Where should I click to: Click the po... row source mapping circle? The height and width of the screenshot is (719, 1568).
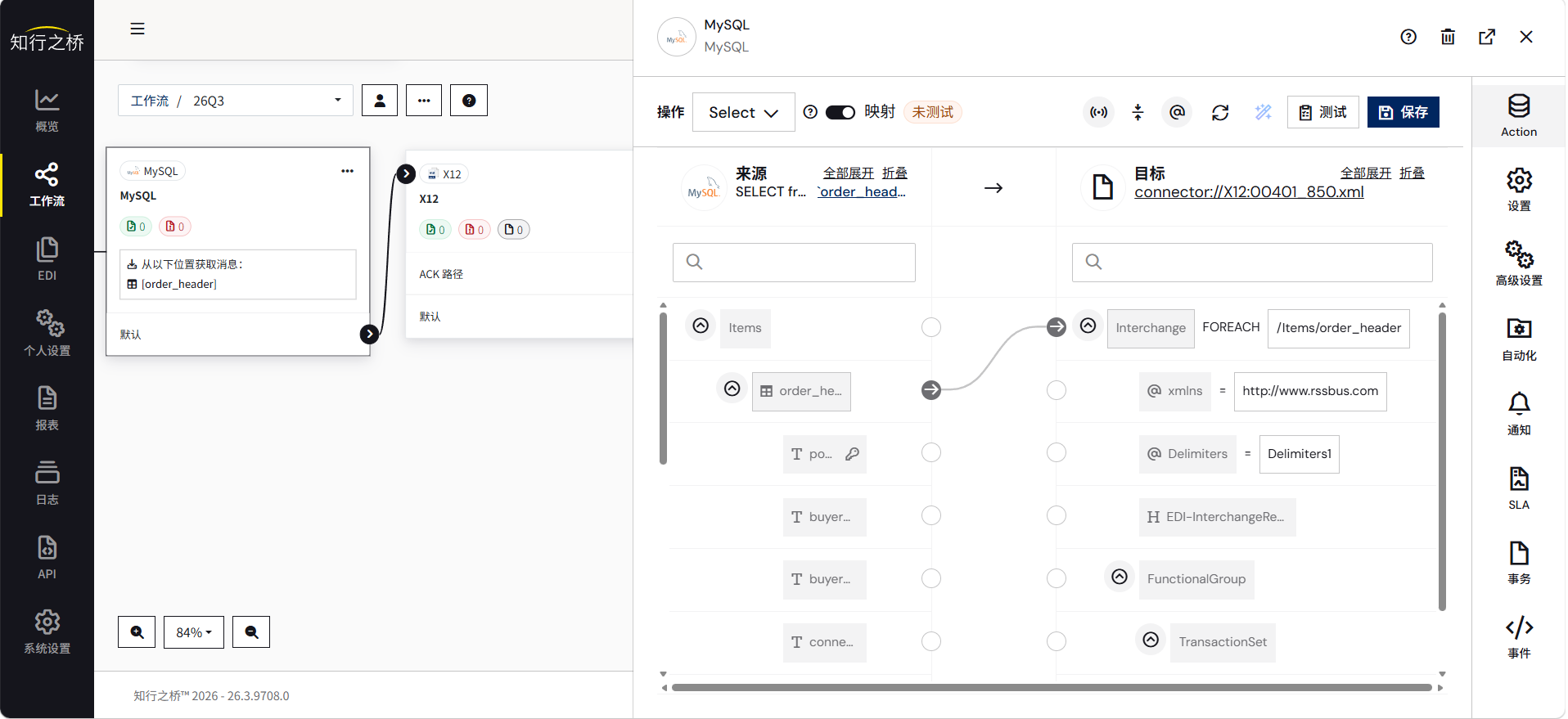point(931,452)
